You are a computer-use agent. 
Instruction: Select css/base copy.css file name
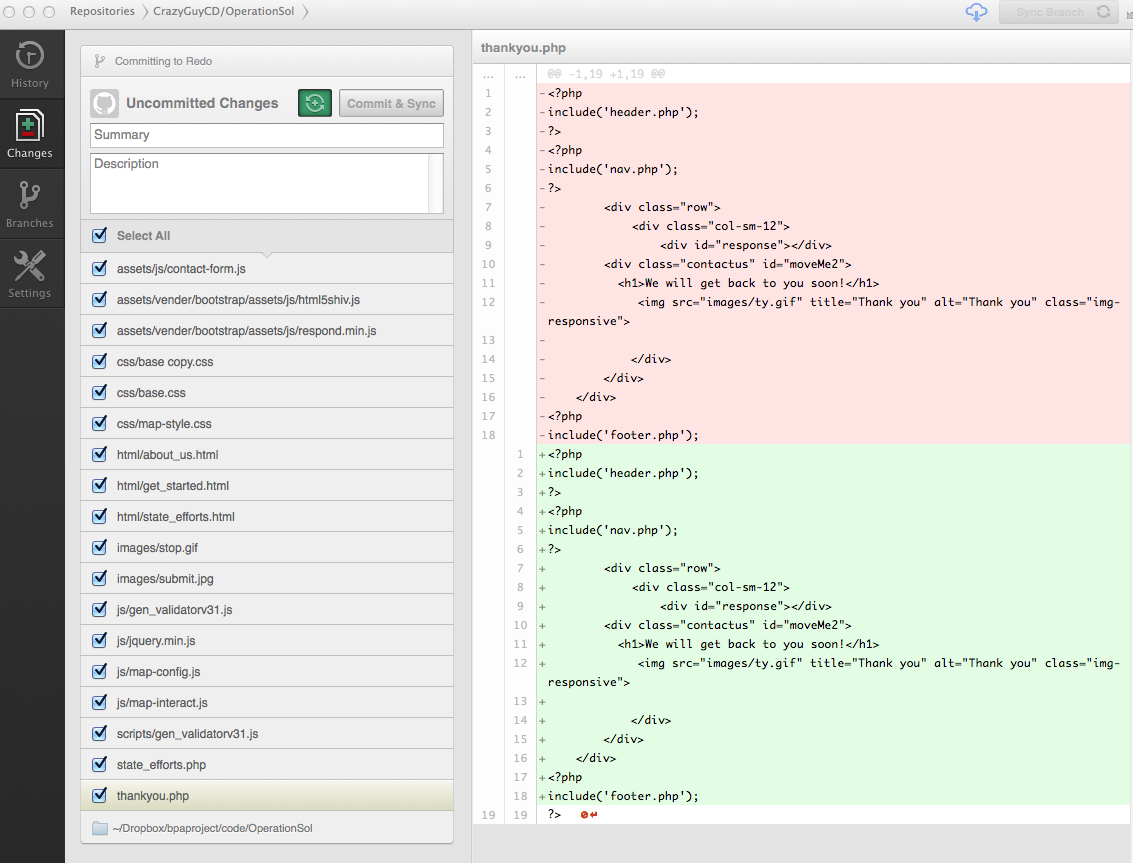[165, 362]
